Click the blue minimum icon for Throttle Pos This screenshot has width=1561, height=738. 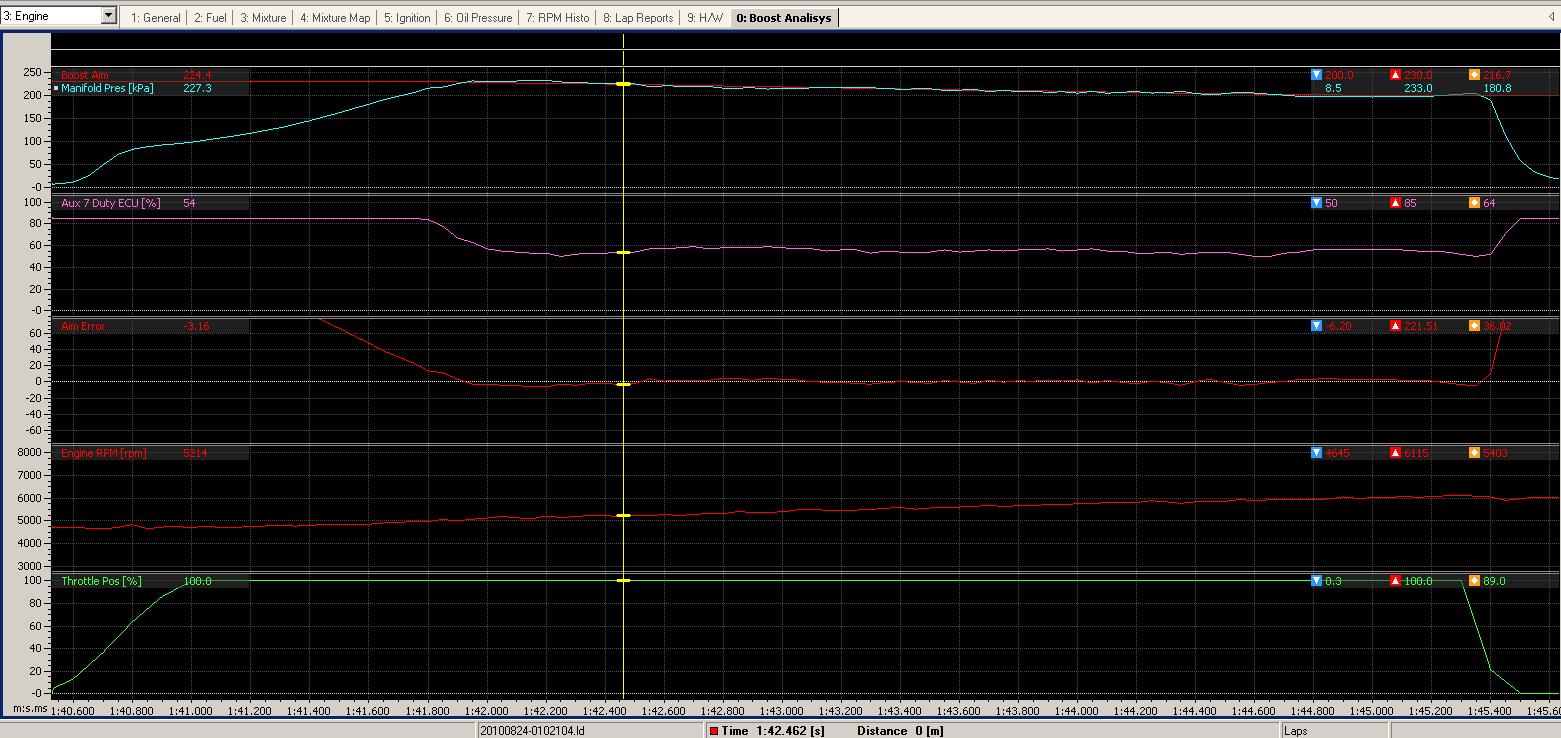(x=1317, y=581)
